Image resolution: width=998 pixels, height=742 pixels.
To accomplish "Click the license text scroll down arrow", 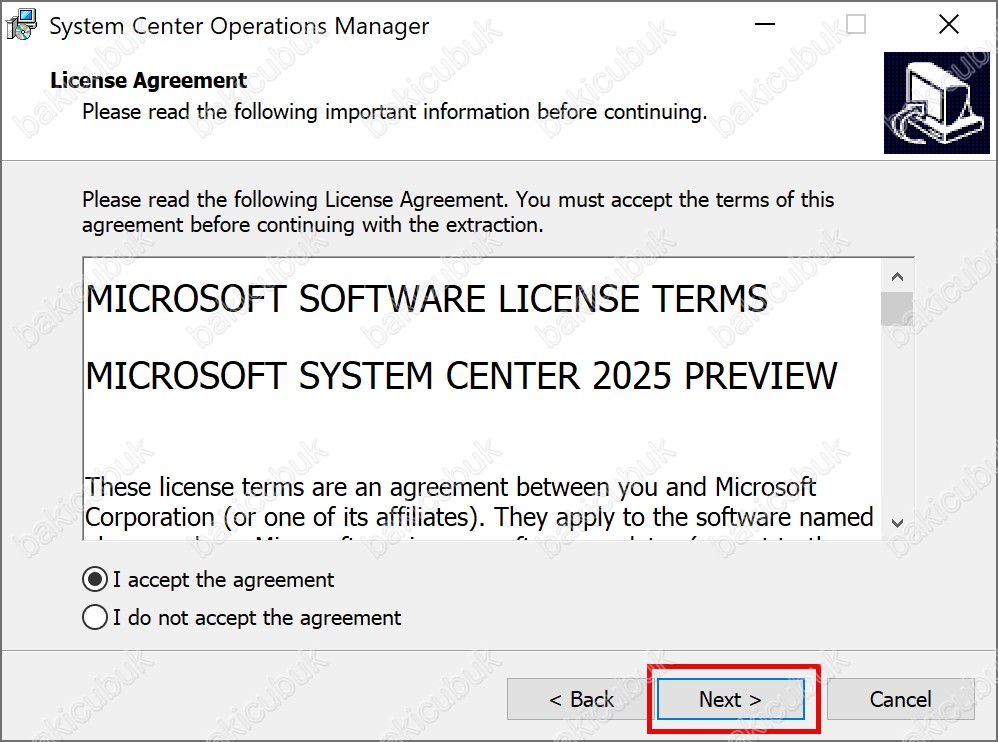I will (897, 523).
